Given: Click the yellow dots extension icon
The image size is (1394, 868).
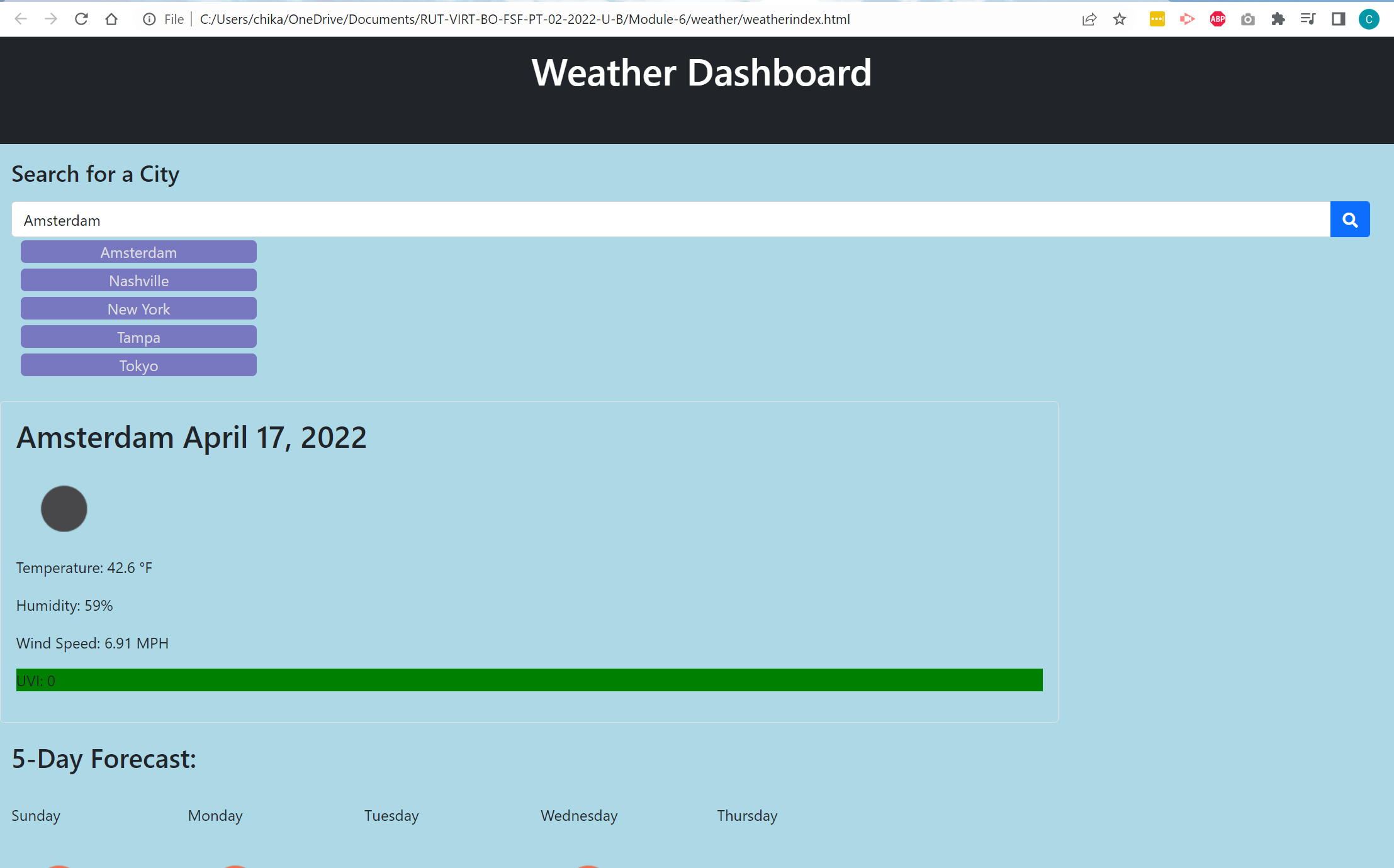Looking at the screenshot, I should 1157,19.
